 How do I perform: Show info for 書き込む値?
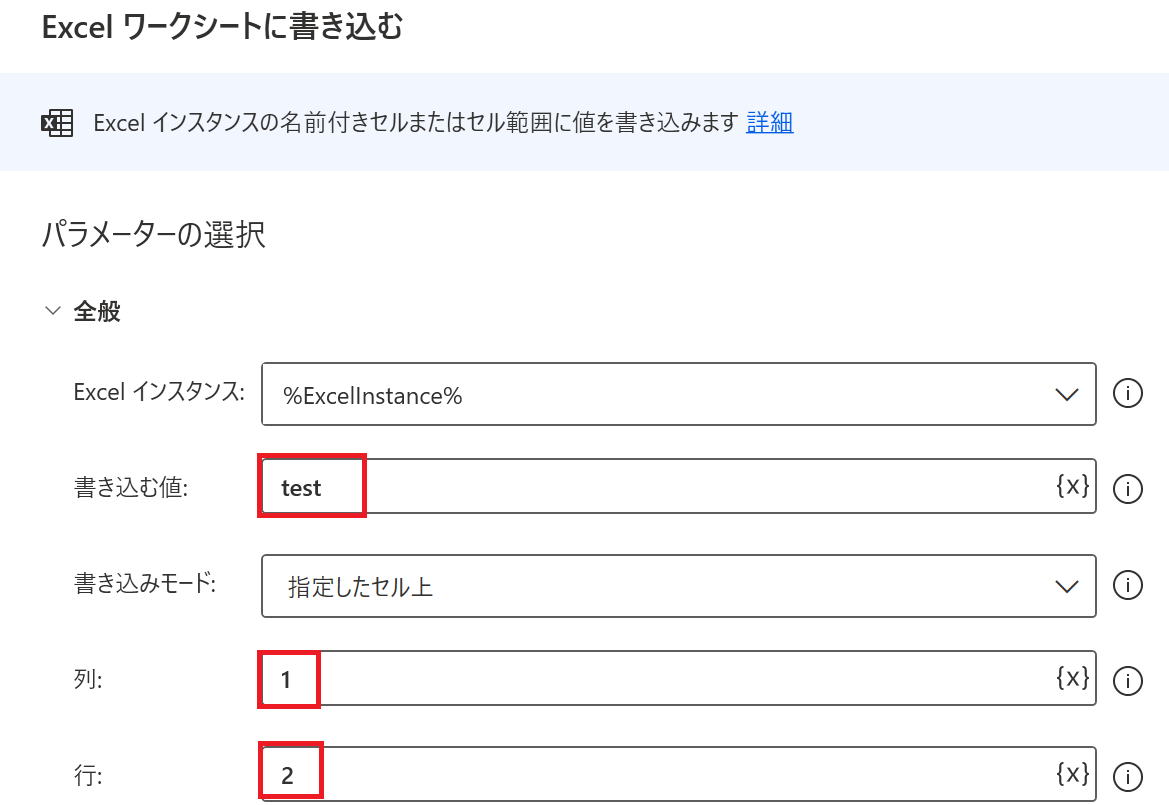(x=1127, y=488)
